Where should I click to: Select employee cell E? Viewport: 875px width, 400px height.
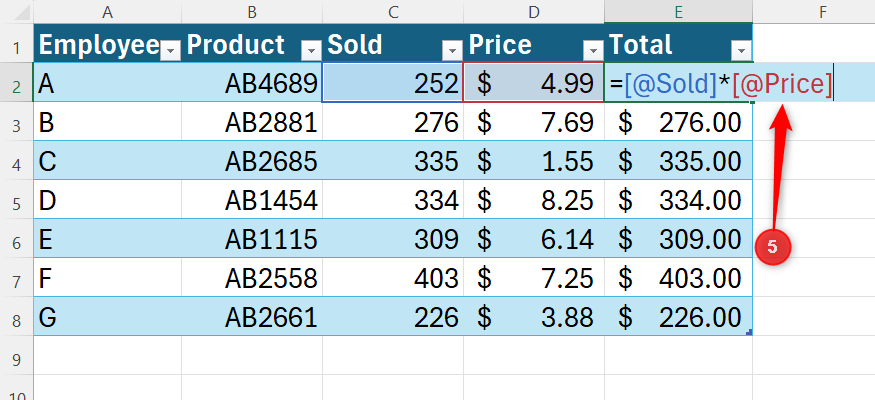108,238
